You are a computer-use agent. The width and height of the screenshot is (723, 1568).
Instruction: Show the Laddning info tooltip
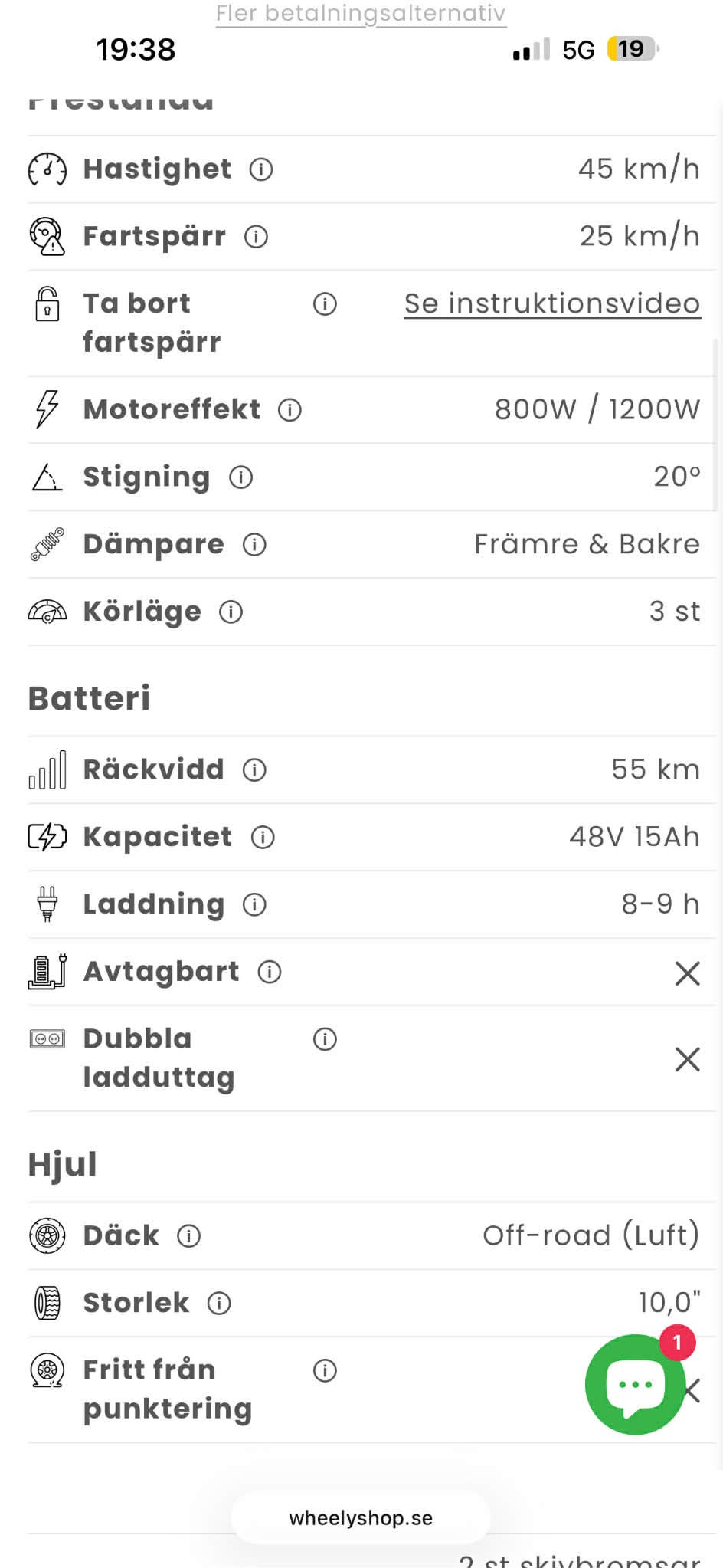pos(254,905)
